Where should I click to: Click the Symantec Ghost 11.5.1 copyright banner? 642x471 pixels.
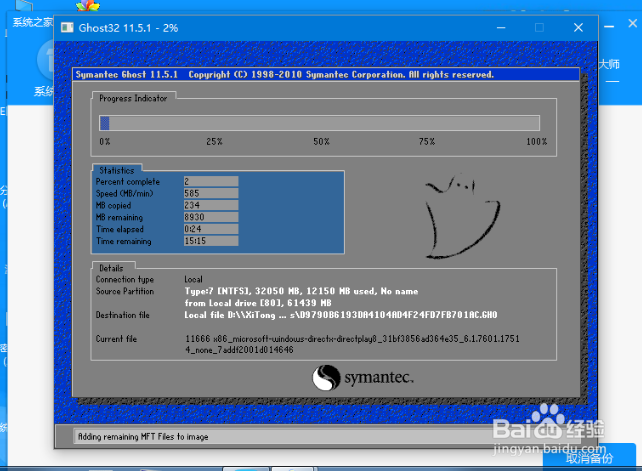(326, 75)
